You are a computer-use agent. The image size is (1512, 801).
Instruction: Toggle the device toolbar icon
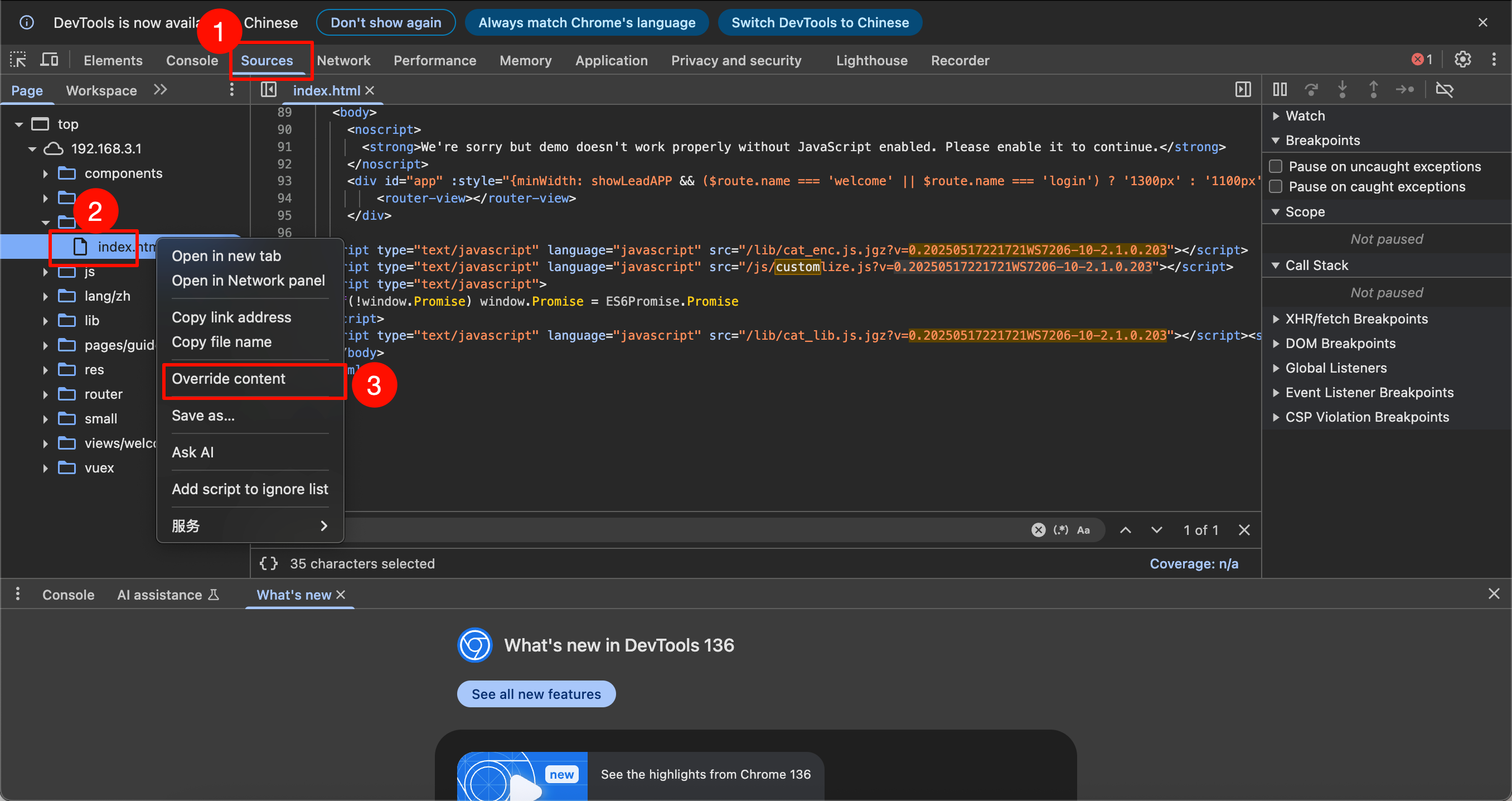(x=49, y=60)
